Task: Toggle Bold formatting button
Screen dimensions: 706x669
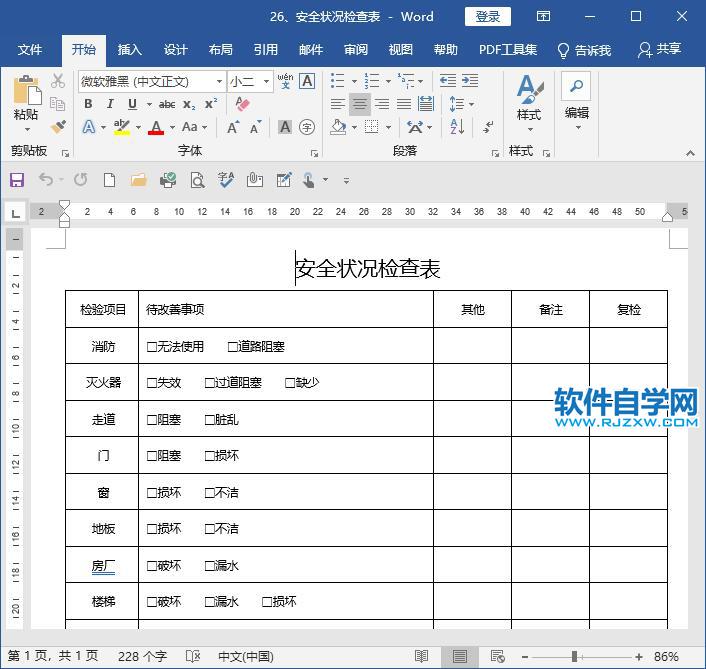Action: pyautogui.click(x=88, y=104)
